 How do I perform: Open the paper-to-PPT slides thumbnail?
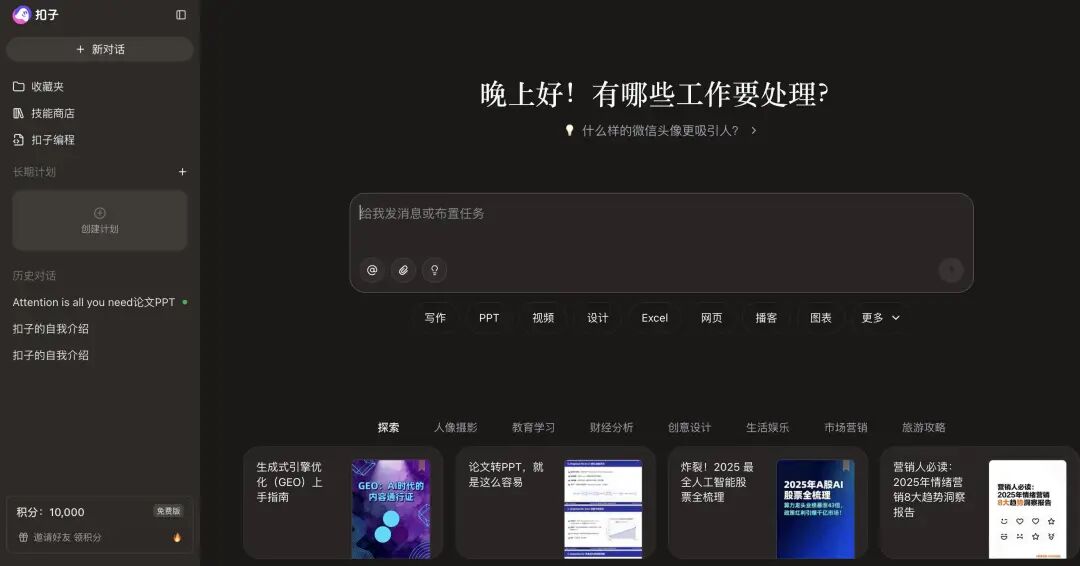point(603,510)
